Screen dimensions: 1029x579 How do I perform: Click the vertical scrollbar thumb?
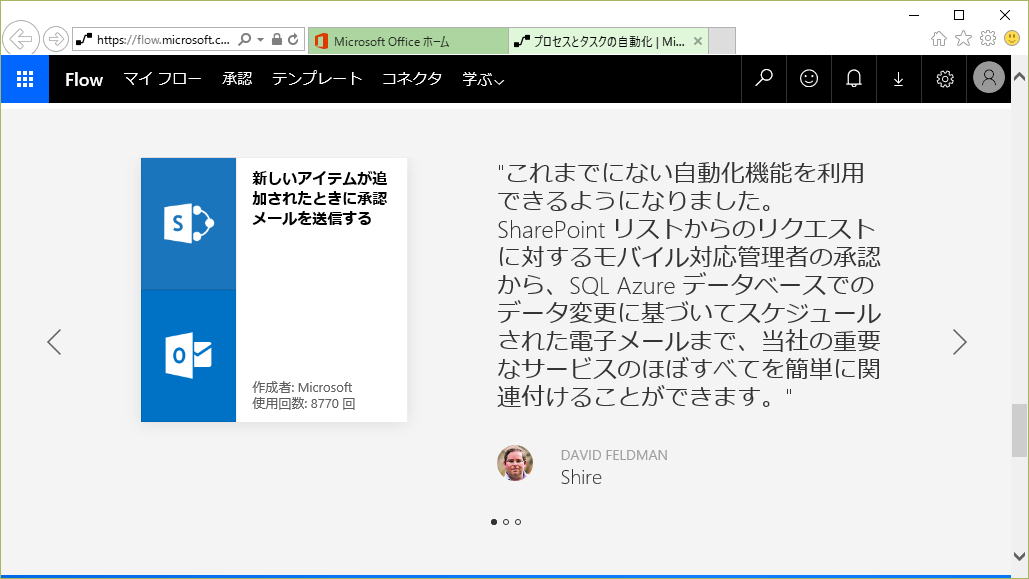pyautogui.click(x=1019, y=431)
